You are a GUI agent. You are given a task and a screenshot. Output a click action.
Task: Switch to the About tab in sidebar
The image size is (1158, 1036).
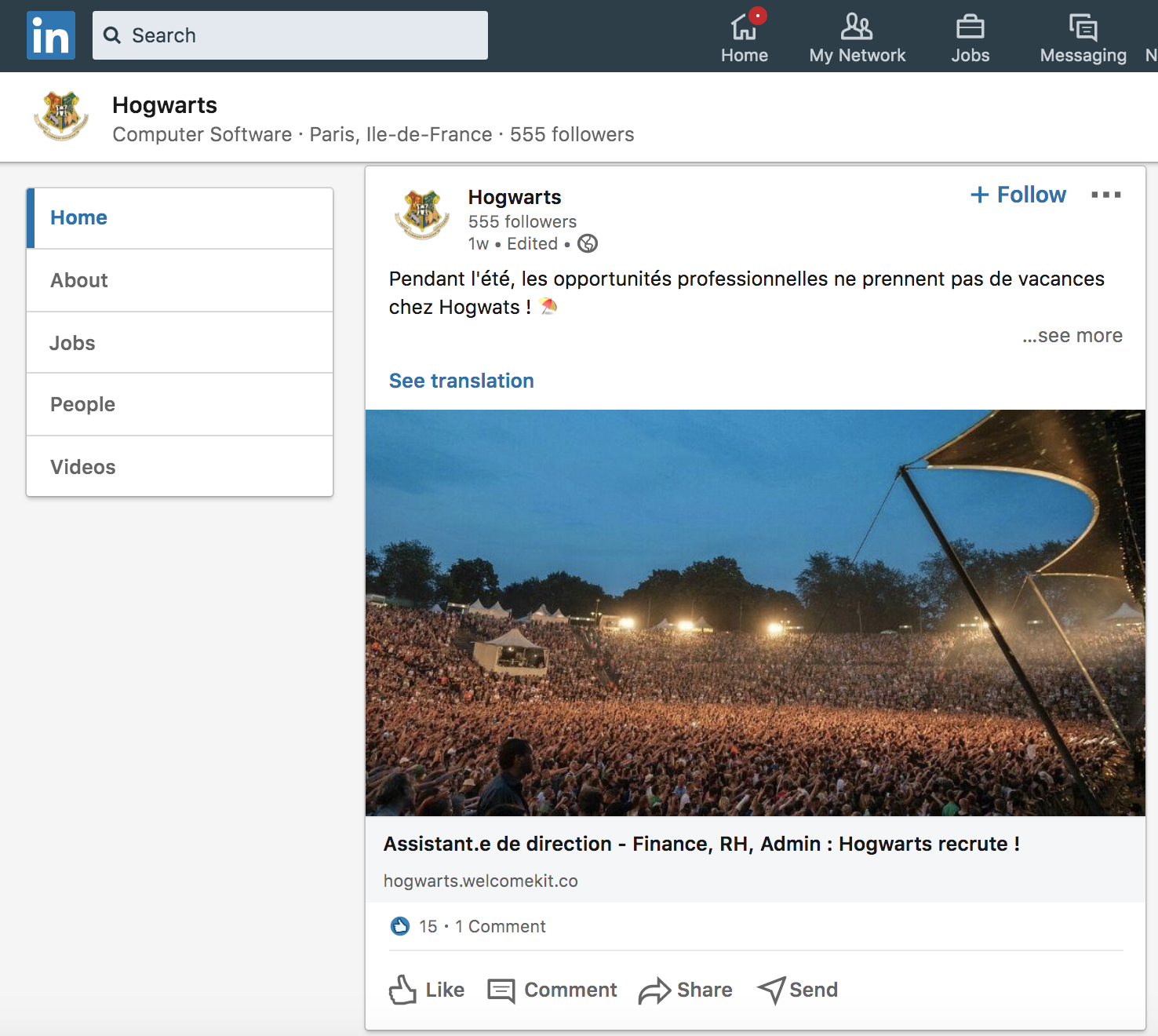click(x=79, y=280)
